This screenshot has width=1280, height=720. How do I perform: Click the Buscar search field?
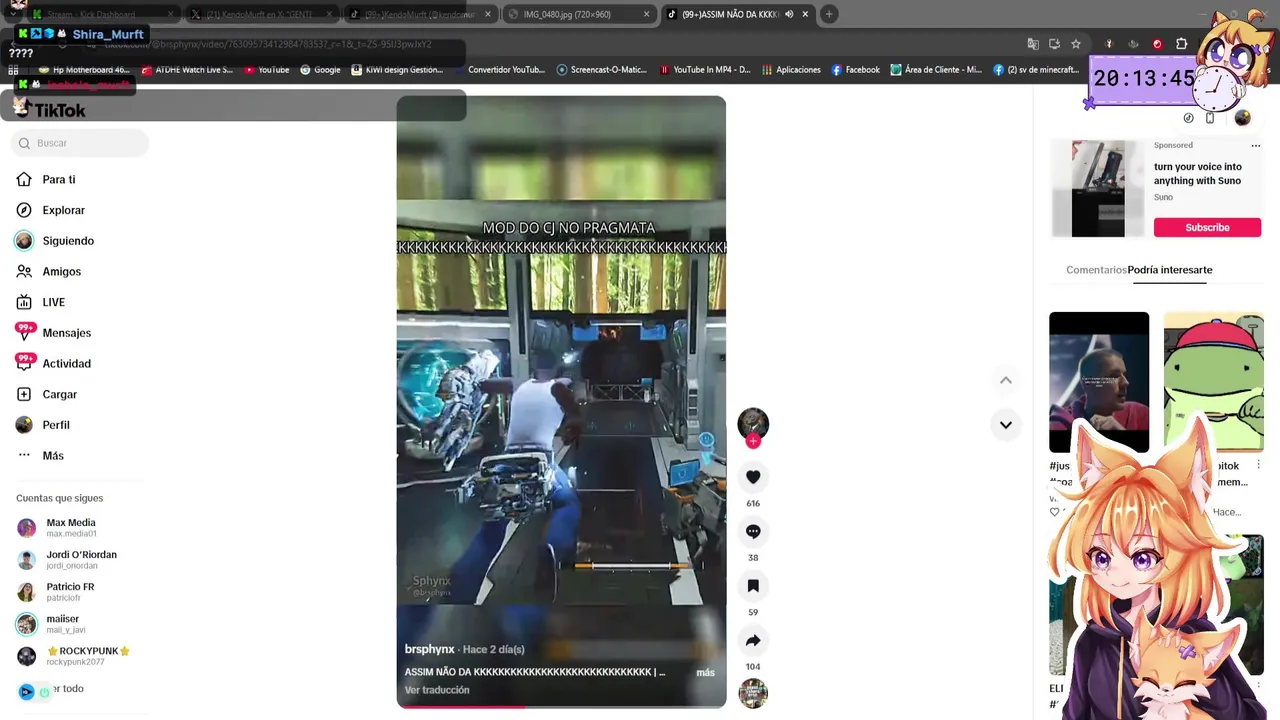point(80,143)
